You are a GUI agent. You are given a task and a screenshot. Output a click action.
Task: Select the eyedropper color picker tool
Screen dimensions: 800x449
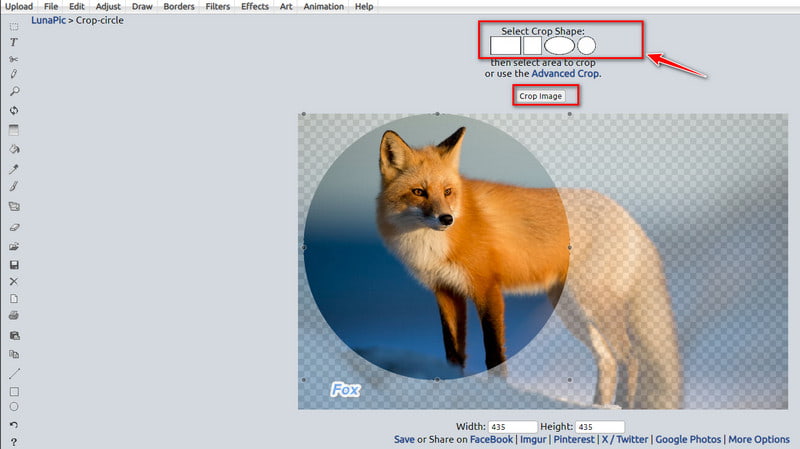pyautogui.click(x=14, y=169)
